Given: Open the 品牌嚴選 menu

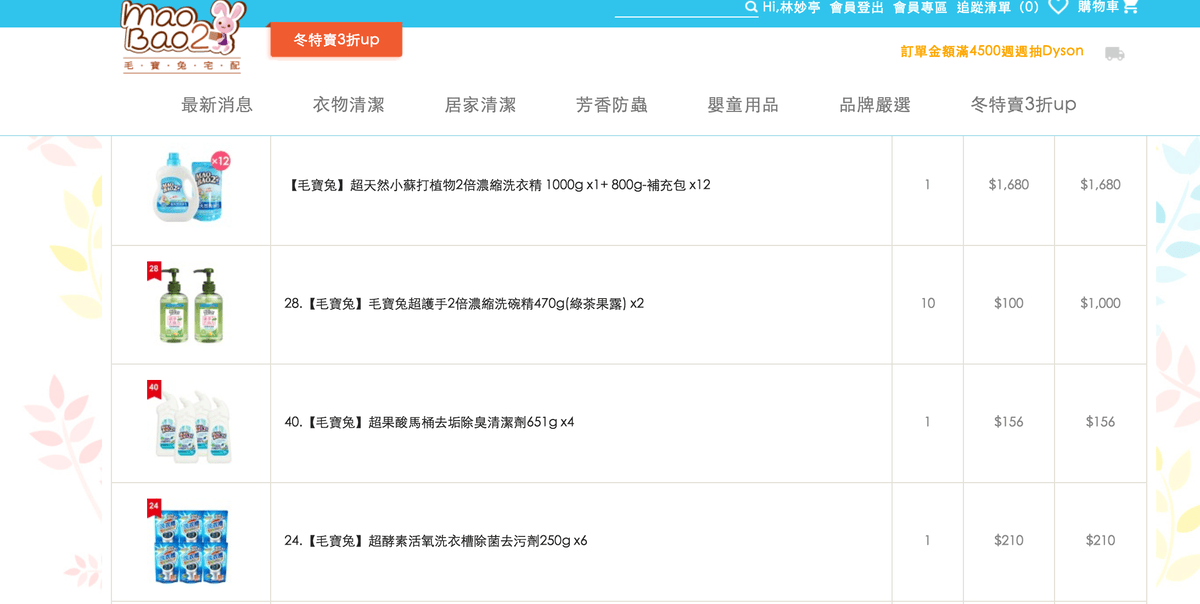Looking at the screenshot, I should click(875, 105).
